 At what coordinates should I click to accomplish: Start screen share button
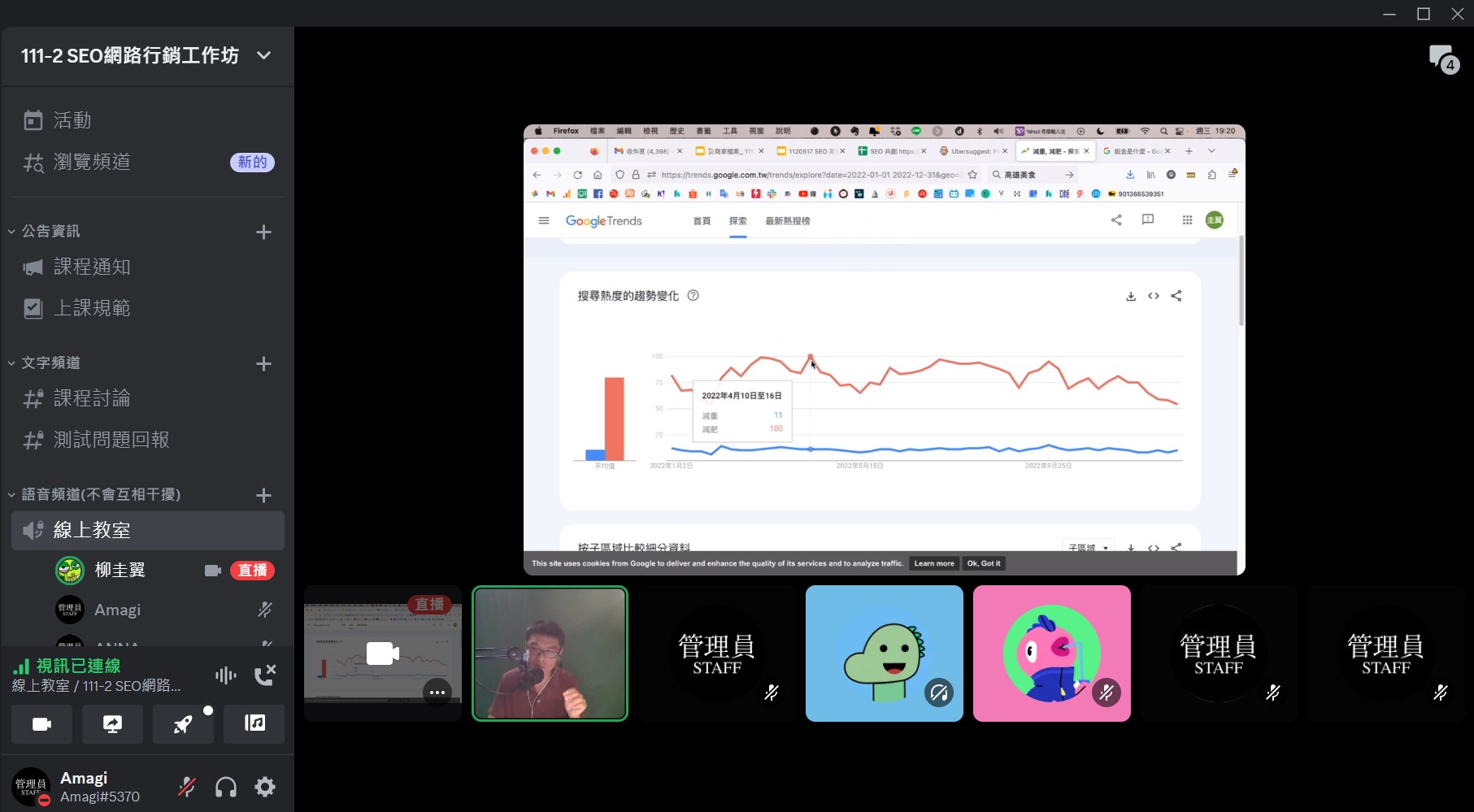click(x=112, y=723)
